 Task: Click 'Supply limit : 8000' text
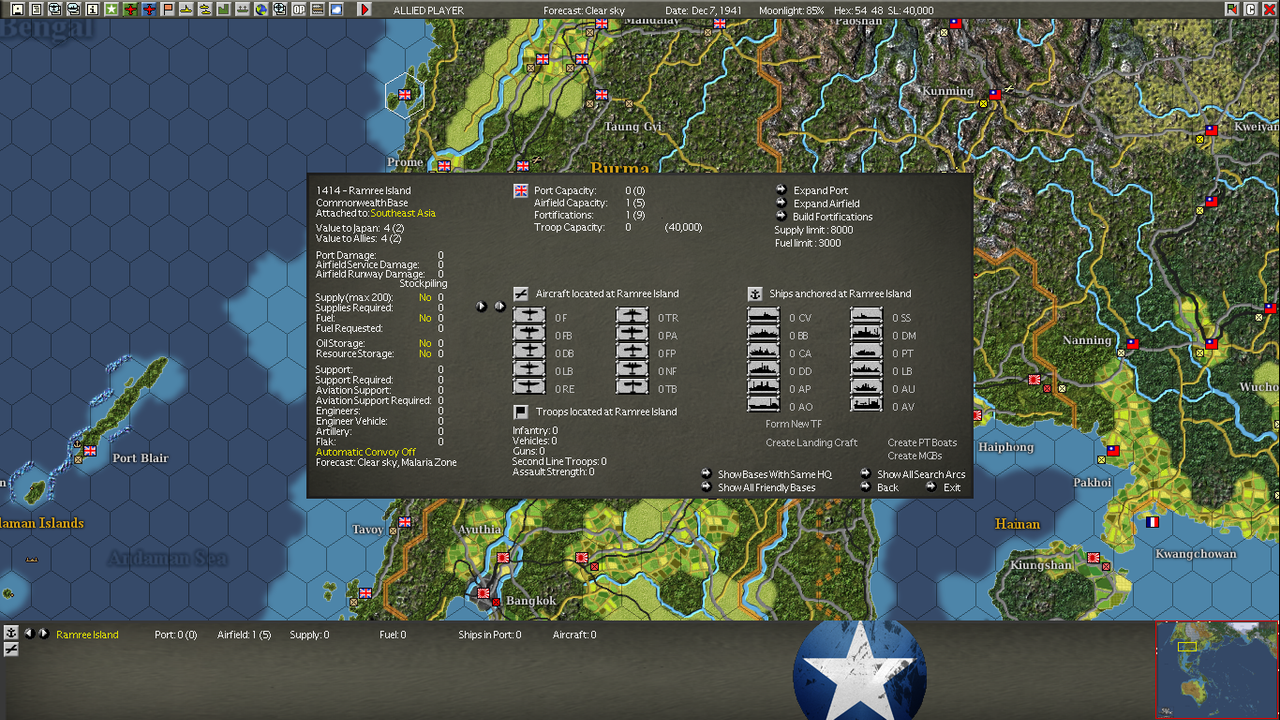click(814, 231)
